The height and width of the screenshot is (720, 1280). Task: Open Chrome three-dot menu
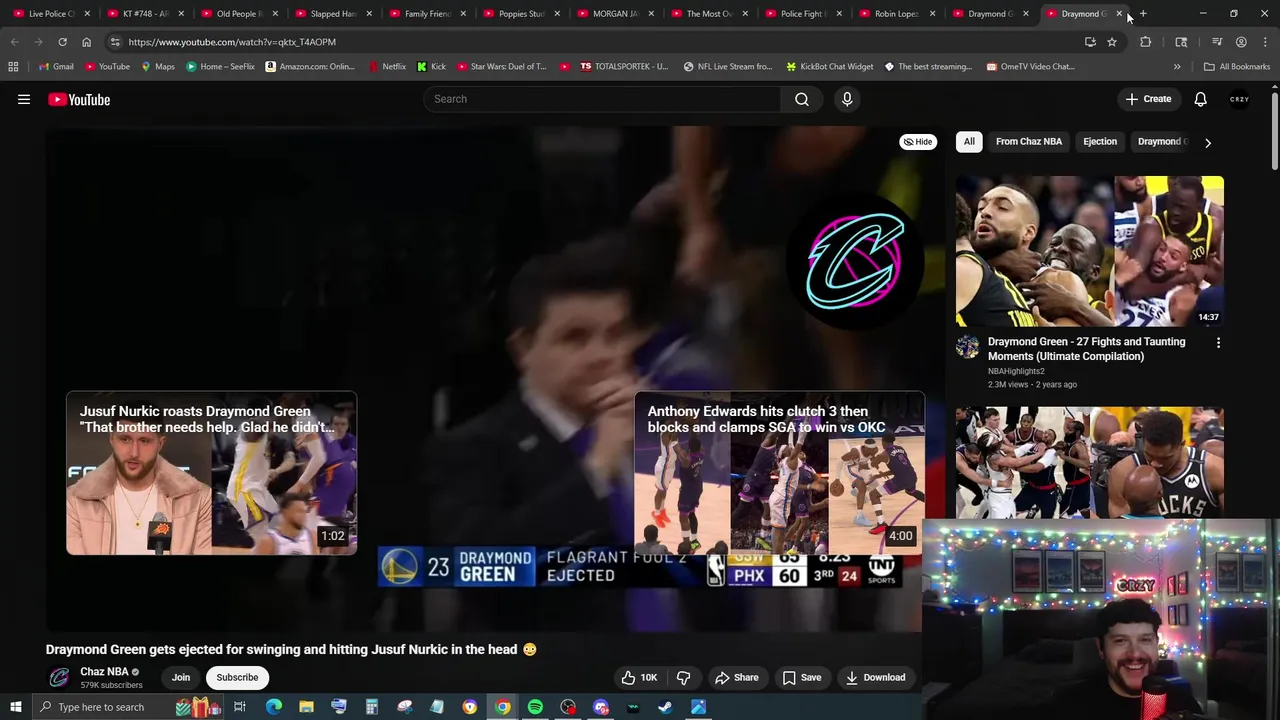(1265, 42)
